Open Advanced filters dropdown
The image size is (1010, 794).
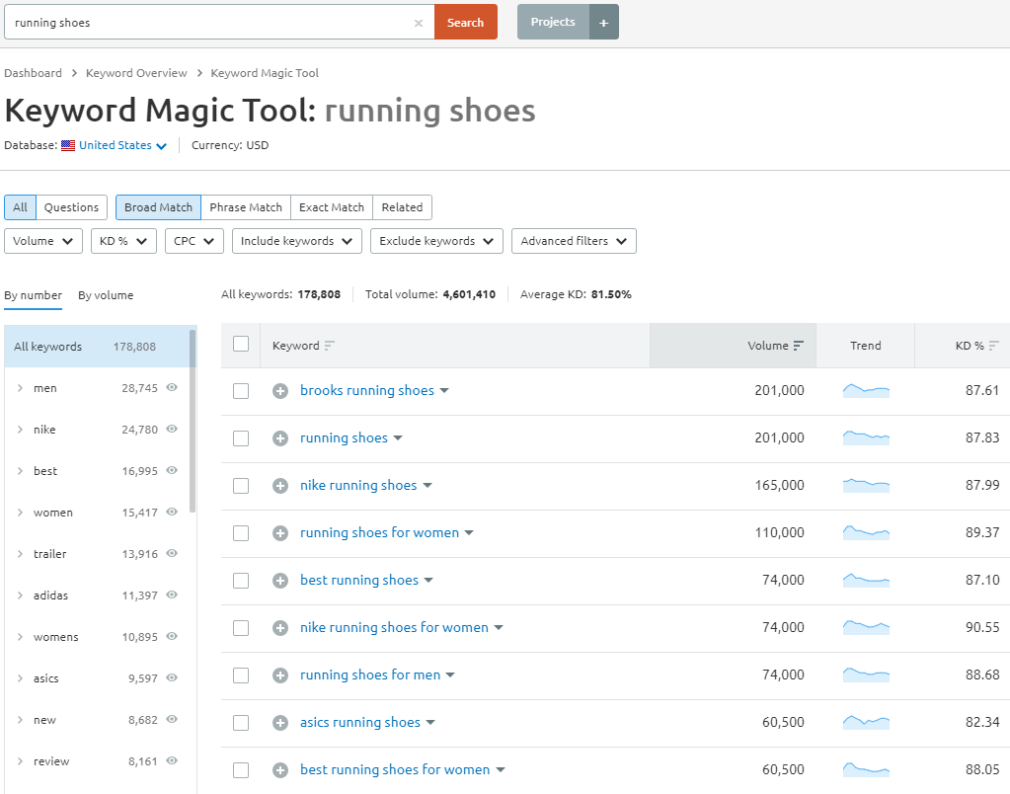[574, 241]
